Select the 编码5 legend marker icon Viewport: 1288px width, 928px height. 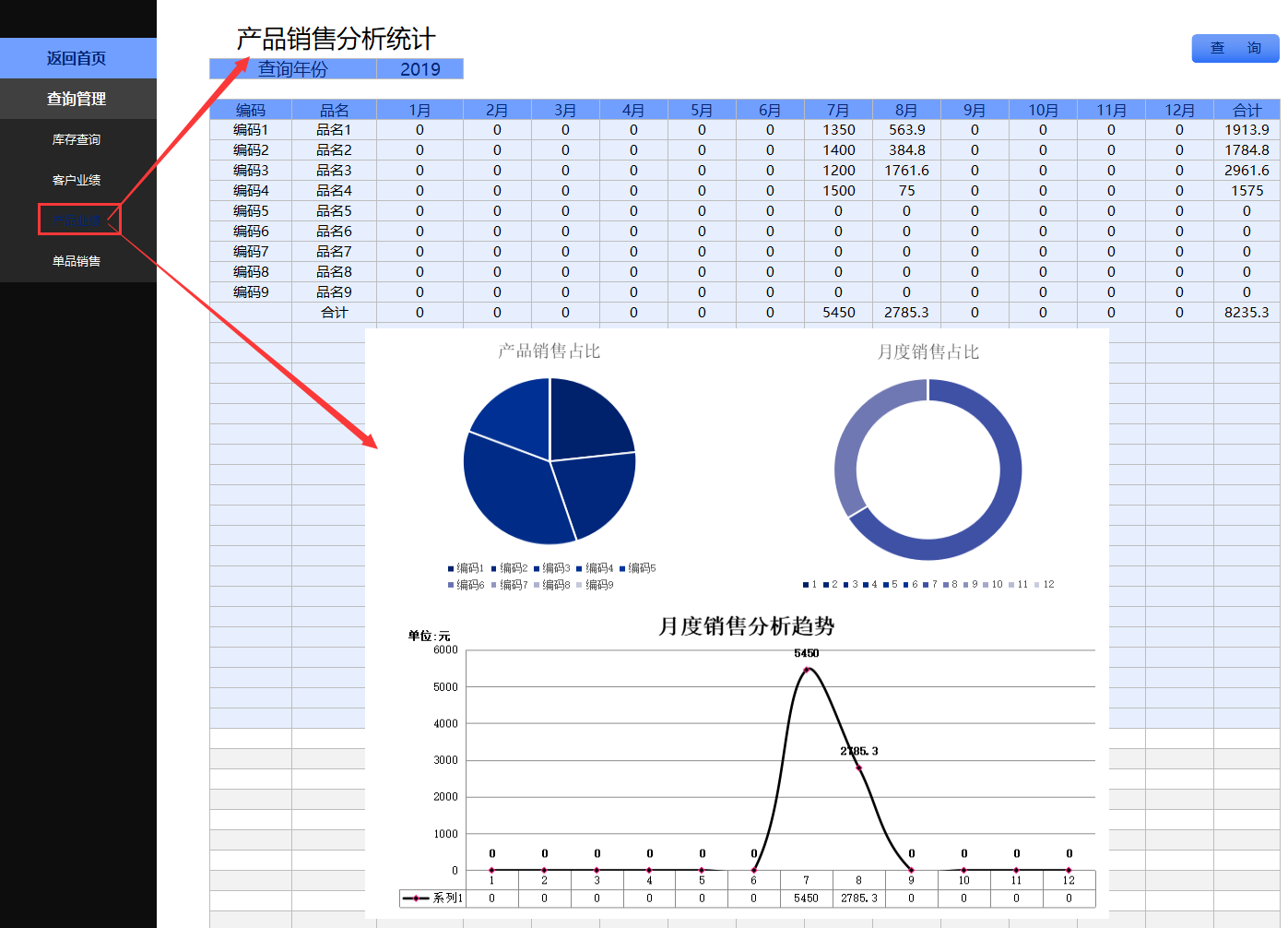click(x=621, y=567)
